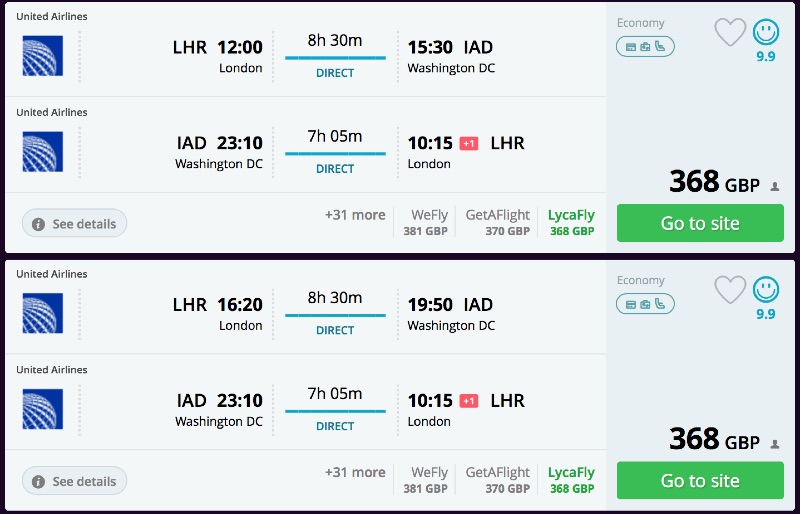Expand +31 more providers in first result

click(355, 215)
